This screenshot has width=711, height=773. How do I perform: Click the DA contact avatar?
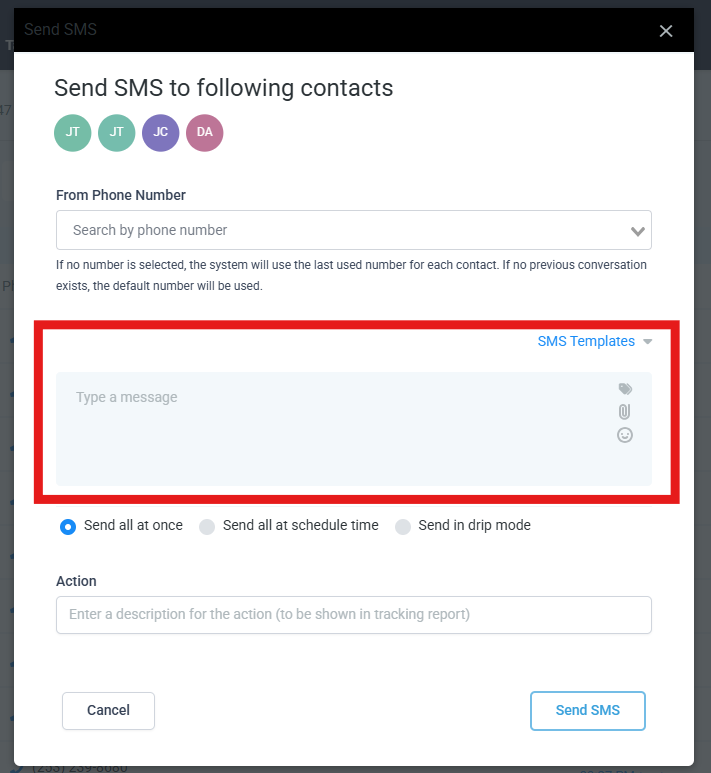(204, 133)
